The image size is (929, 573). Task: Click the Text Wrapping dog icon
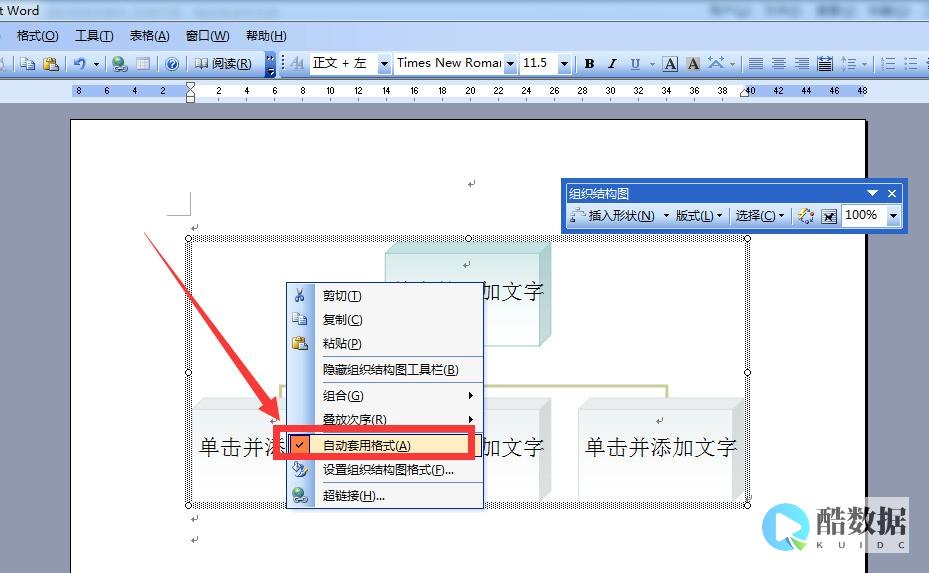tap(829, 216)
